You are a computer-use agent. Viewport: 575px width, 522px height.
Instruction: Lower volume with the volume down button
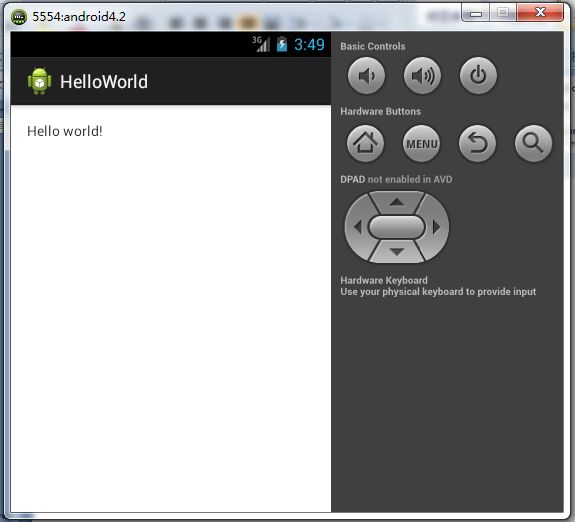366,76
